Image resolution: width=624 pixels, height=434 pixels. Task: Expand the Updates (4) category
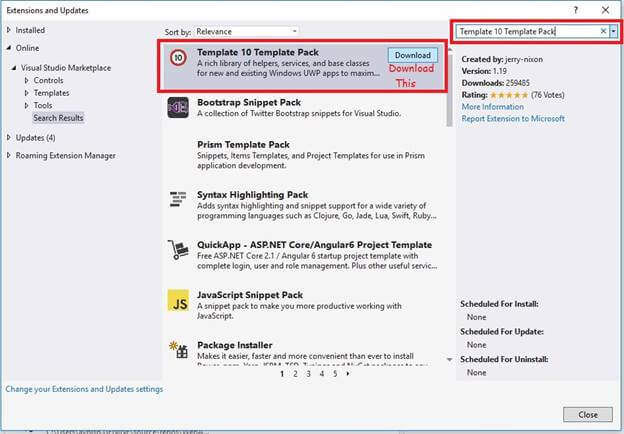click(9, 137)
